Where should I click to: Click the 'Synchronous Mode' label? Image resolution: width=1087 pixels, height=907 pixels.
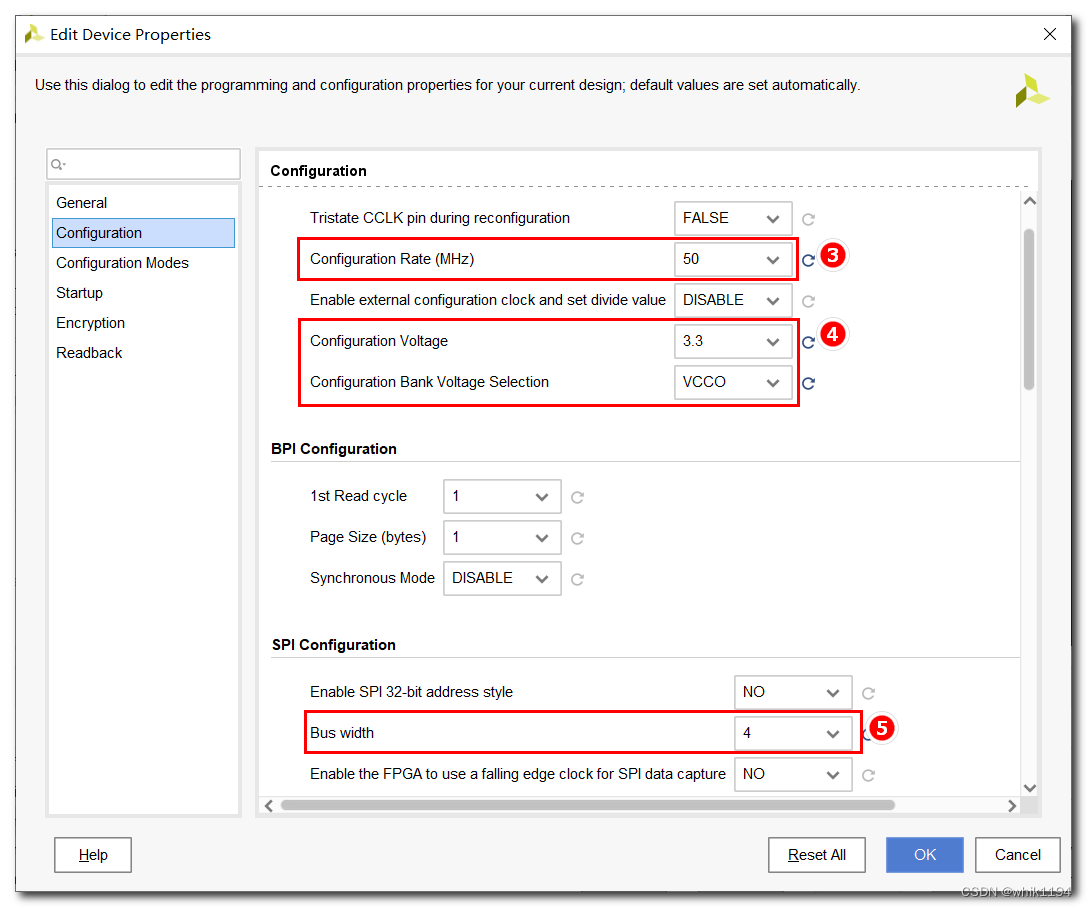pos(372,578)
